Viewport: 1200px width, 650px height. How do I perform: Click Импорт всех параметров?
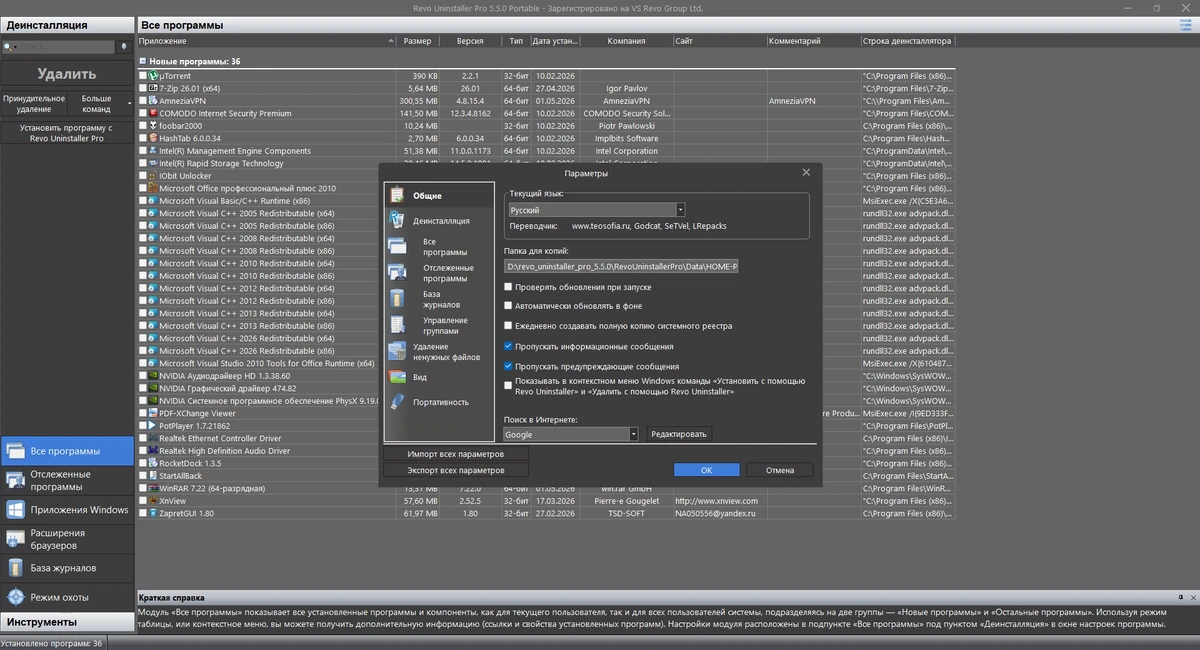click(x=456, y=454)
